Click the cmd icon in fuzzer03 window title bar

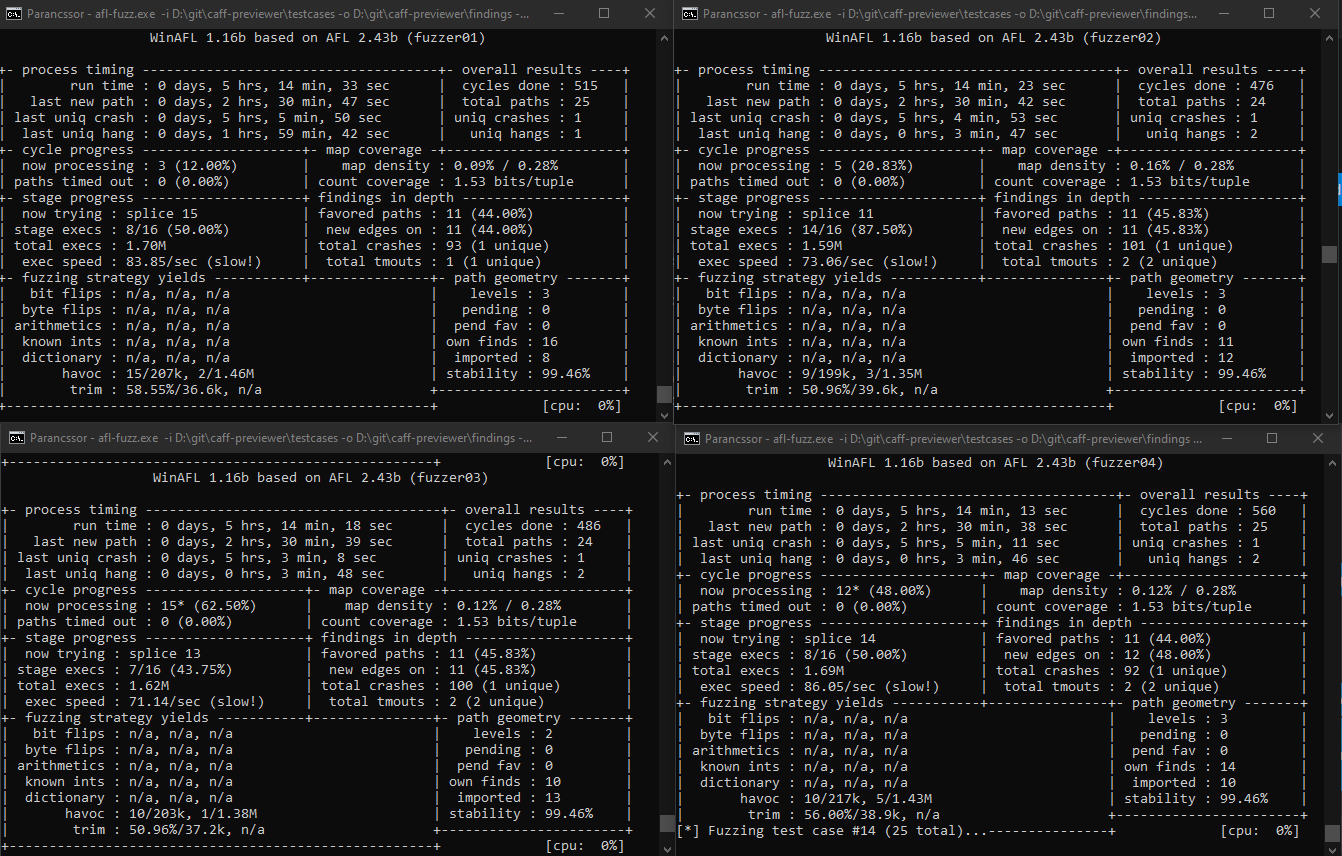point(17,437)
